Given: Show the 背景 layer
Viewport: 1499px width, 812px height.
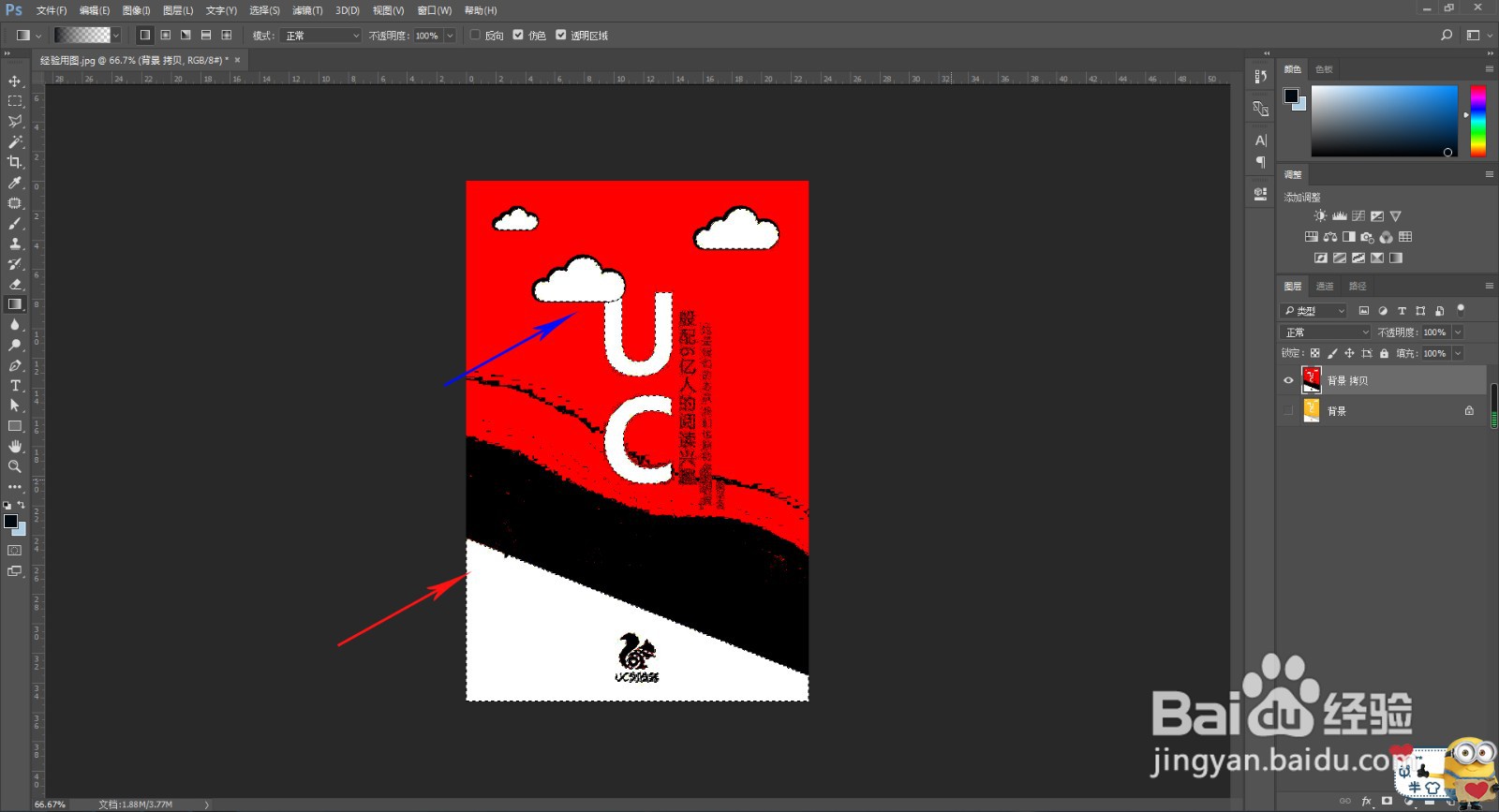Looking at the screenshot, I should (x=1288, y=410).
